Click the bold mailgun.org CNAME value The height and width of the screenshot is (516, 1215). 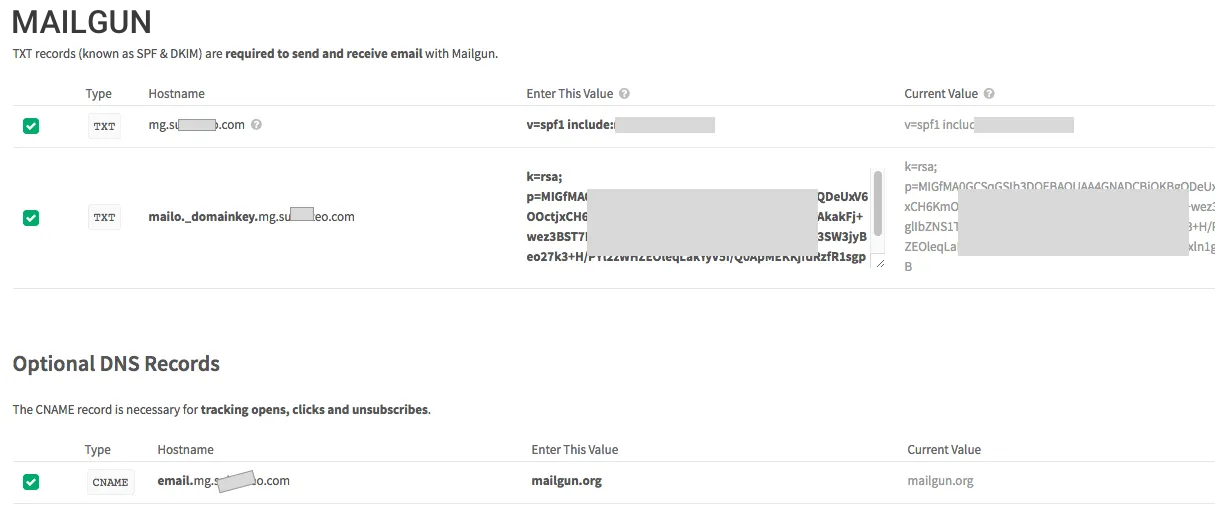click(566, 481)
